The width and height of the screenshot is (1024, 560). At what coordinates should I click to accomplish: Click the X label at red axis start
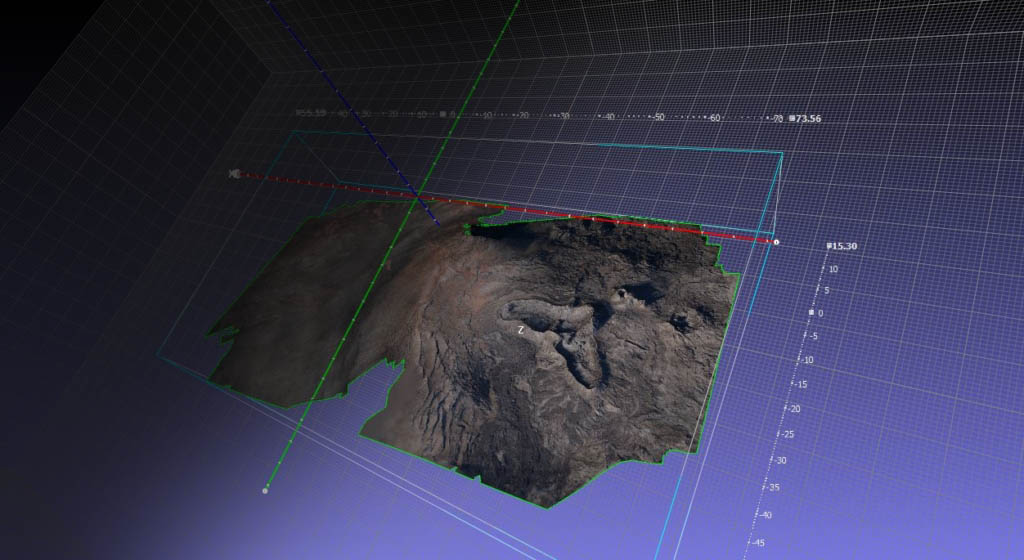coord(234,174)
